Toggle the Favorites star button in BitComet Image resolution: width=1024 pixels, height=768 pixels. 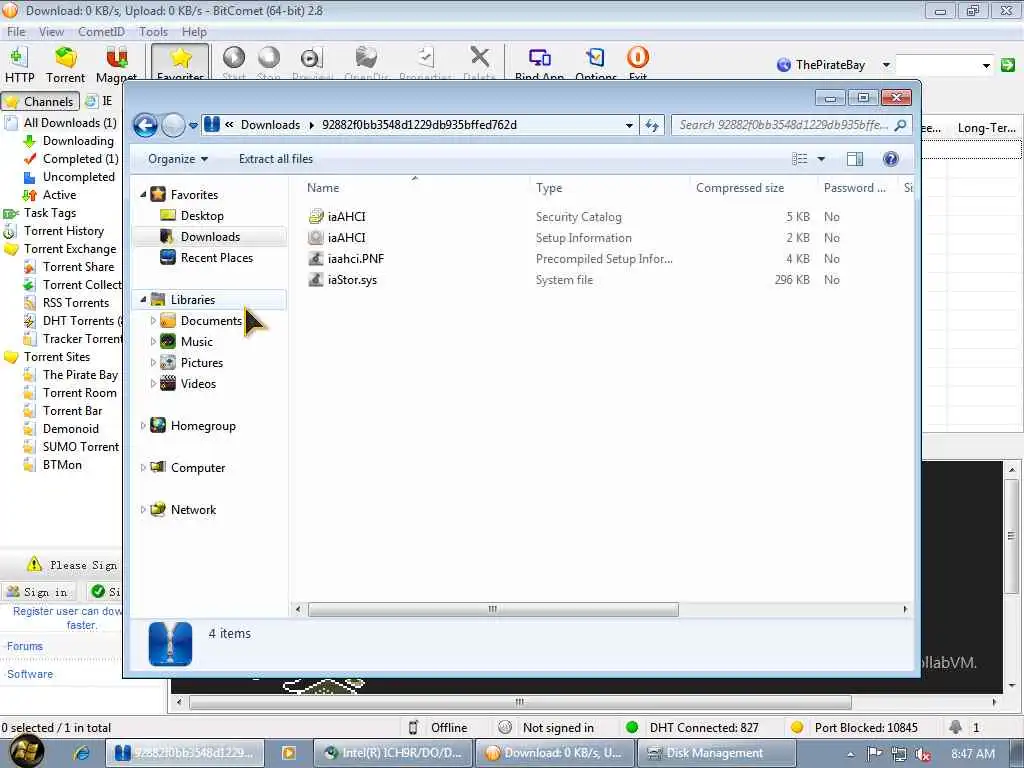(180, 62)
